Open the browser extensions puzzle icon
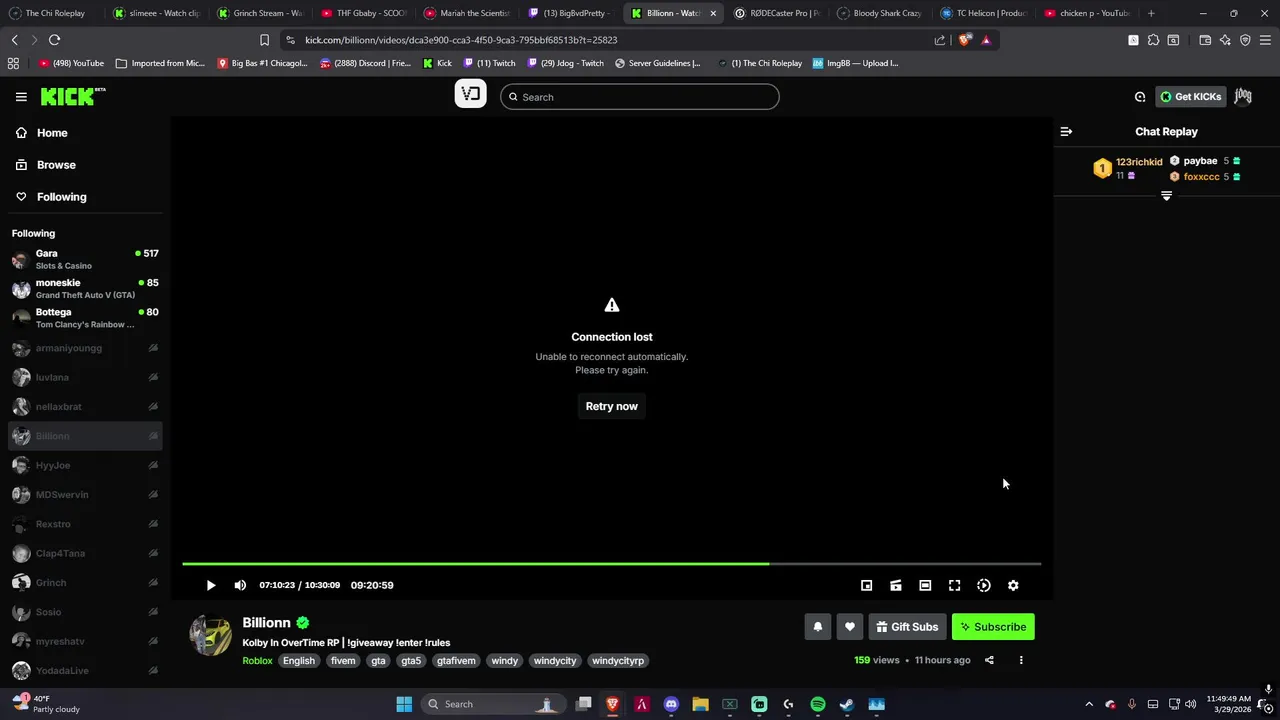1280x720 pixels. (1153, 40)
